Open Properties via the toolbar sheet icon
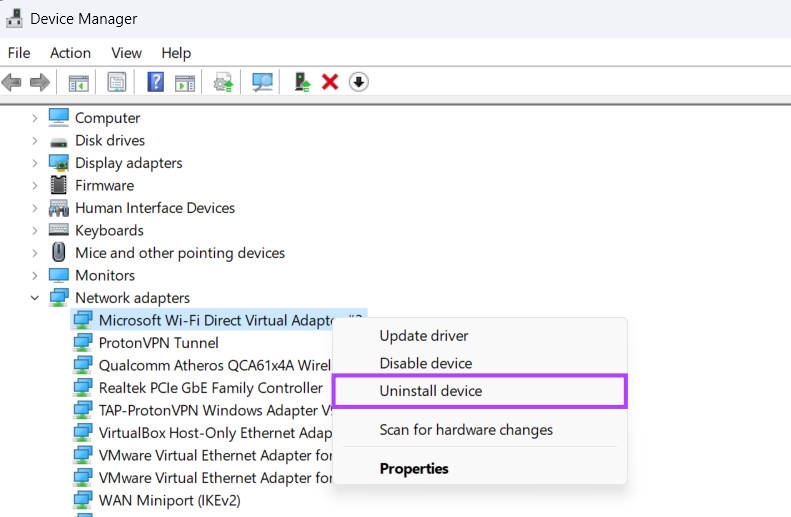 coord(117,82)
